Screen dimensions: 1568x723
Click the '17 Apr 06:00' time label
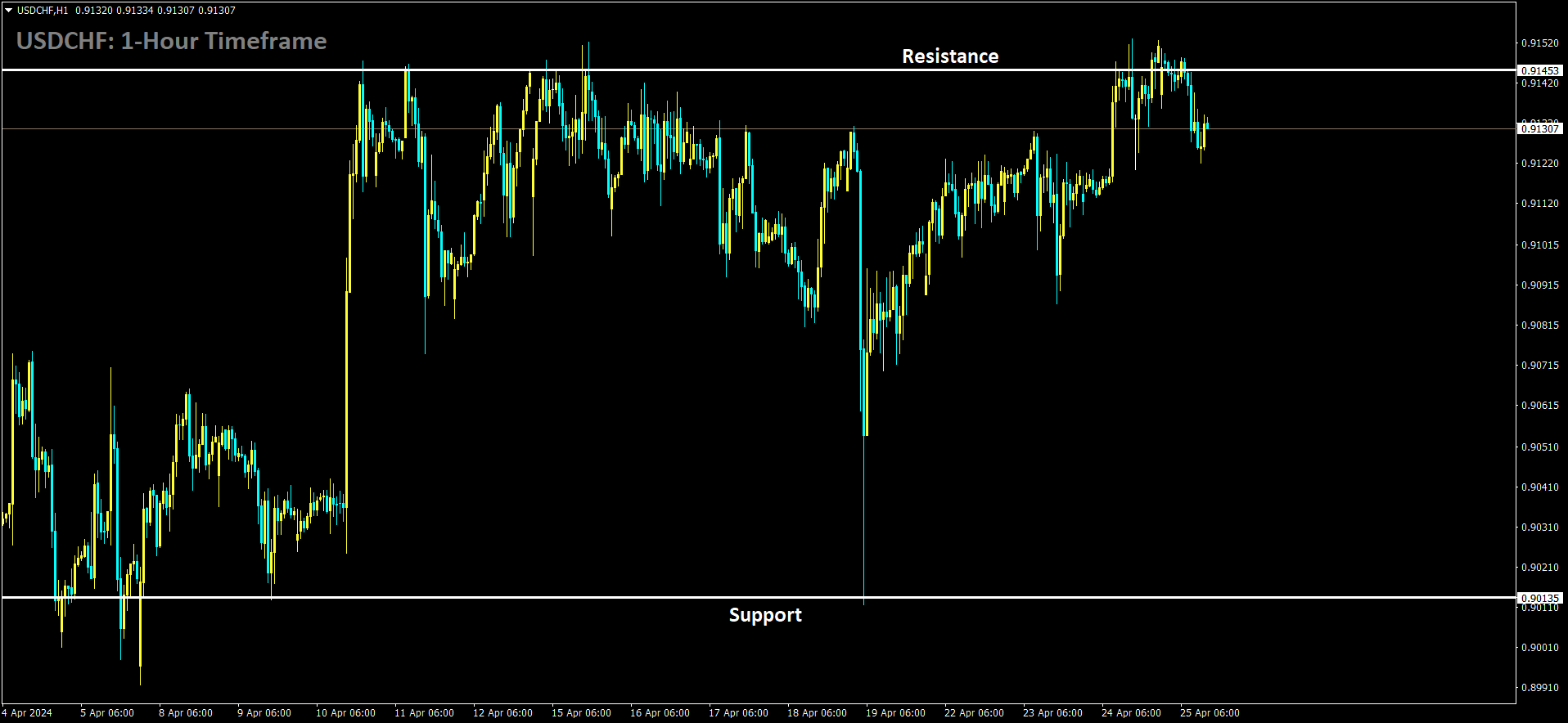738,713
